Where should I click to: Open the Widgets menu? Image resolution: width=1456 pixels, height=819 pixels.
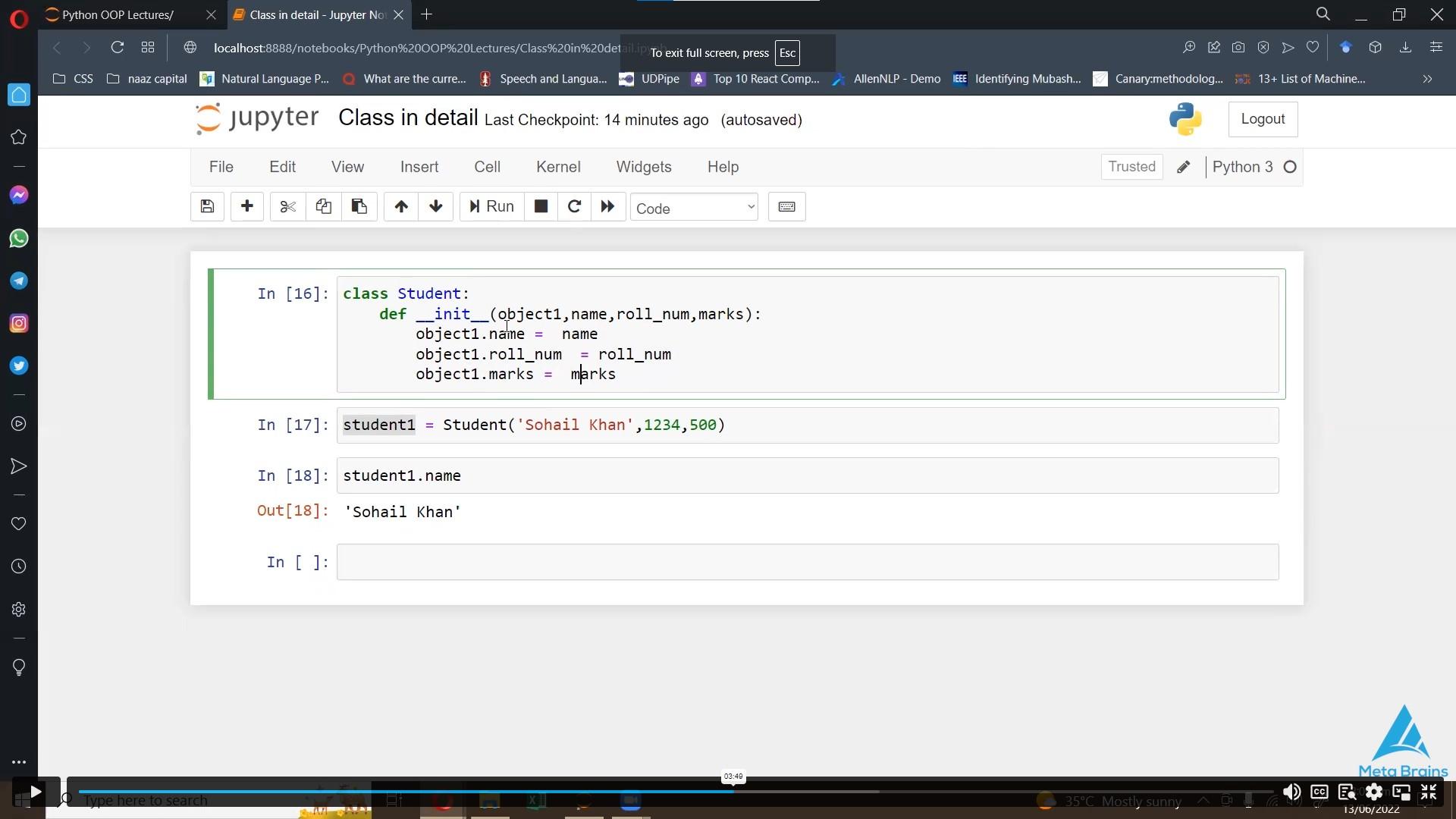tap(644, 167)
